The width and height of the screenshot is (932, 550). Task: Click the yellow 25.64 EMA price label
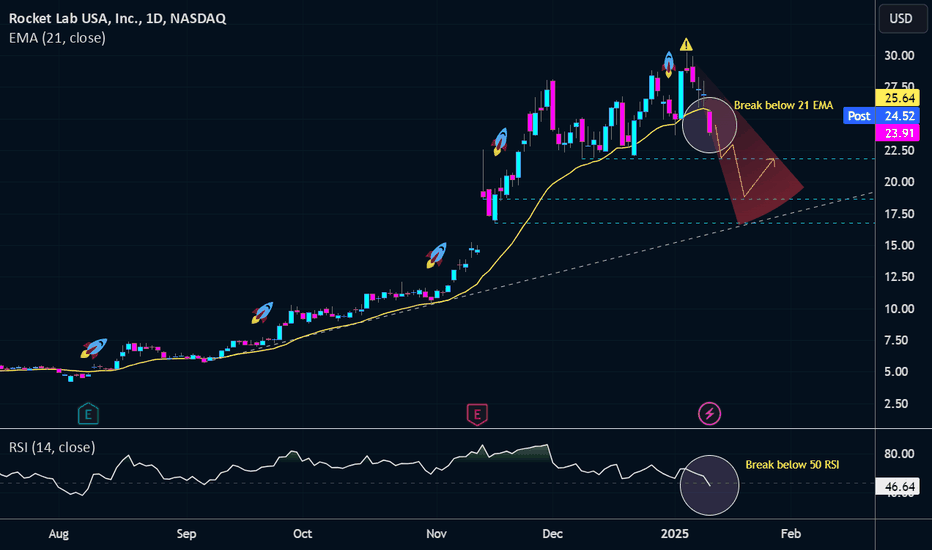[x=898, y=98]
